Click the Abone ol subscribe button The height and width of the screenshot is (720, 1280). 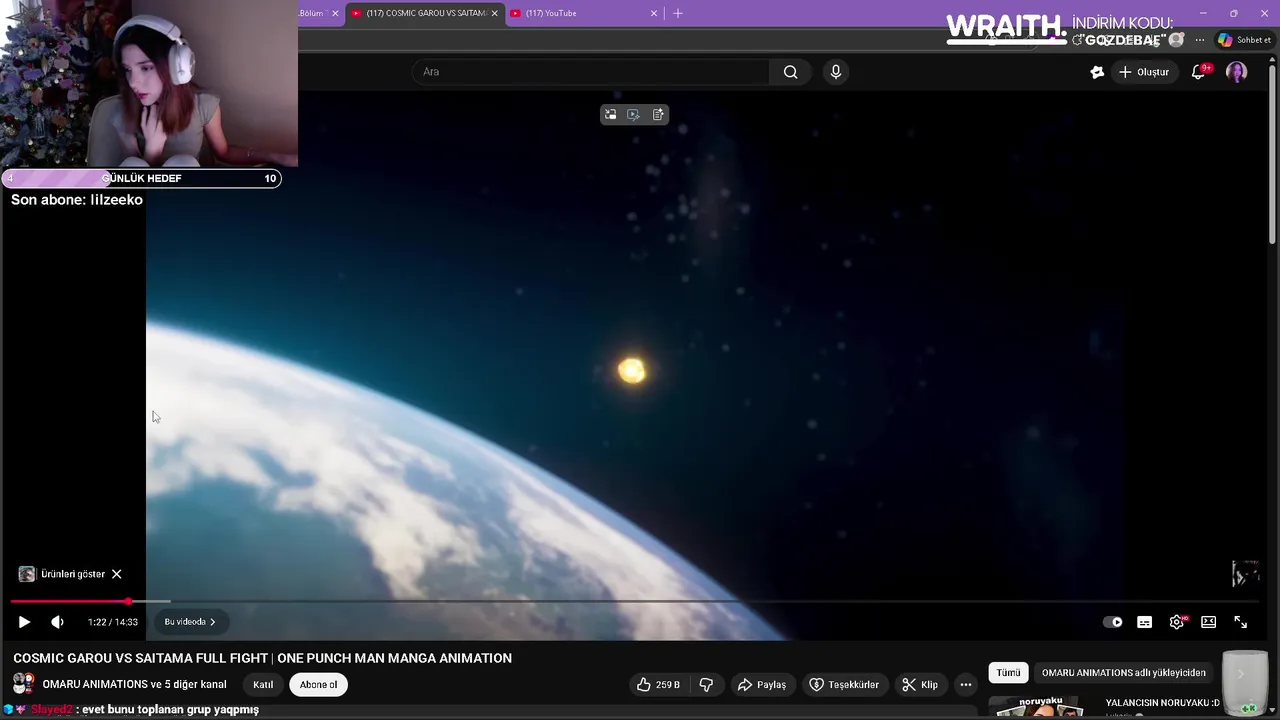click(319, 685)
